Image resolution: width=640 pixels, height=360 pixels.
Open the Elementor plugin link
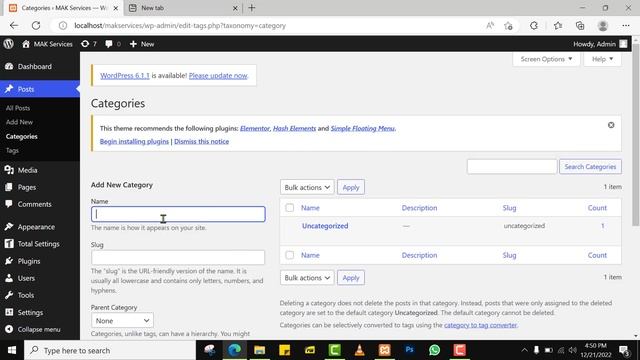tap(255, 128)
